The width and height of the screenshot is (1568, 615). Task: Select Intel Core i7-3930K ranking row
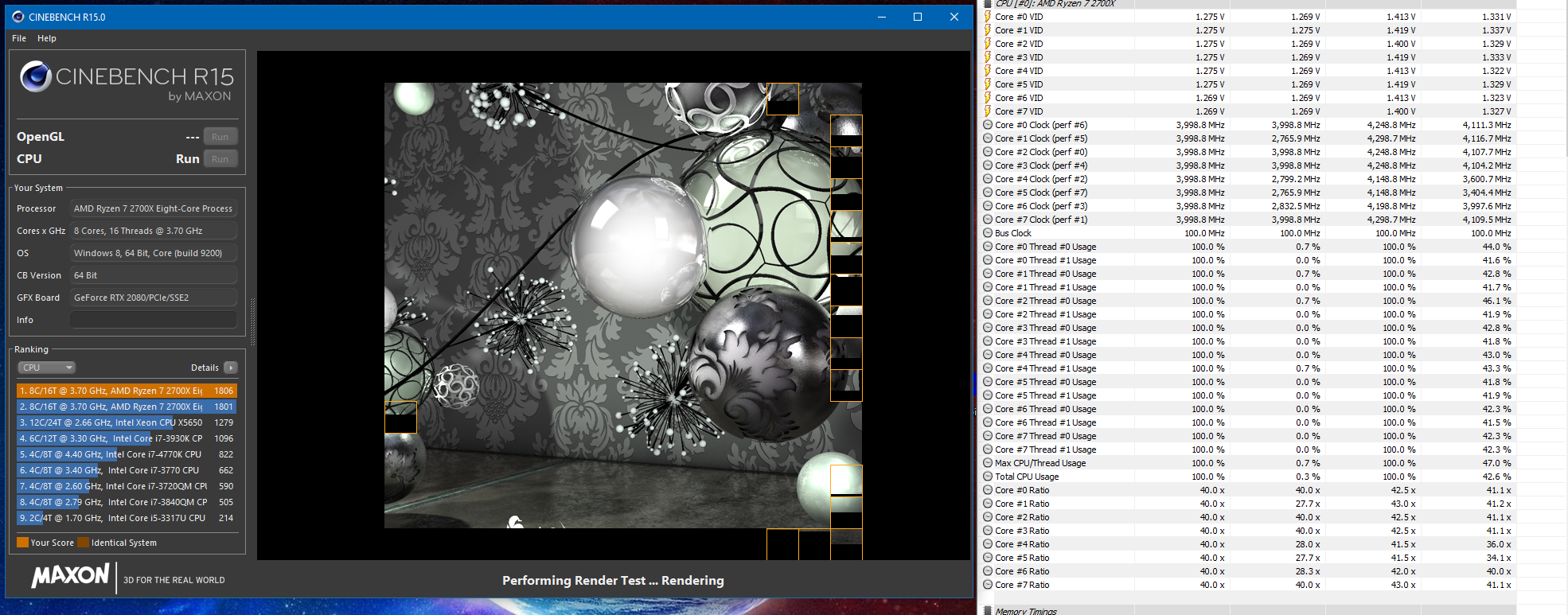127,438
